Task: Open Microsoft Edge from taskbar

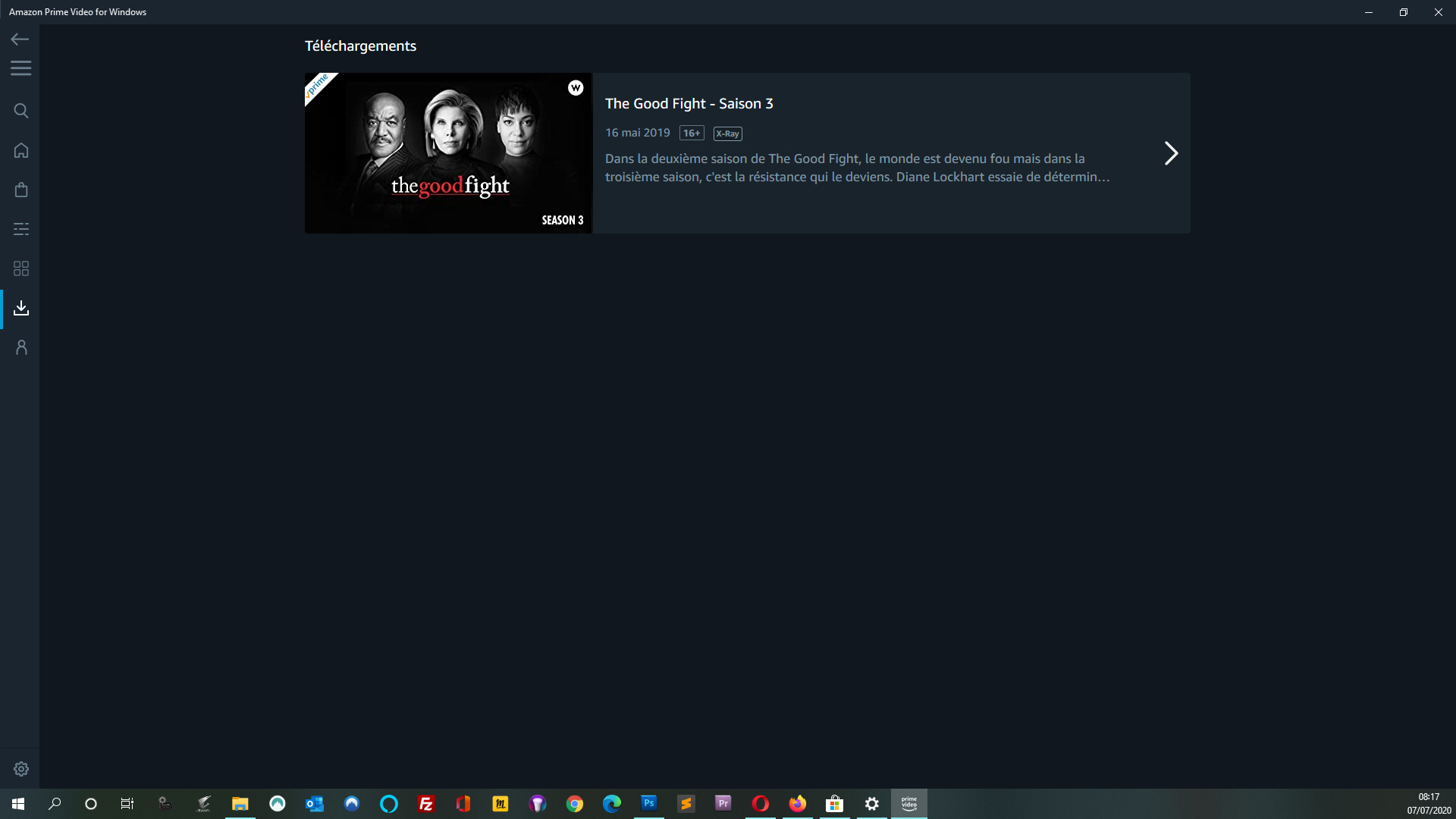Action: tap(612, 804)
